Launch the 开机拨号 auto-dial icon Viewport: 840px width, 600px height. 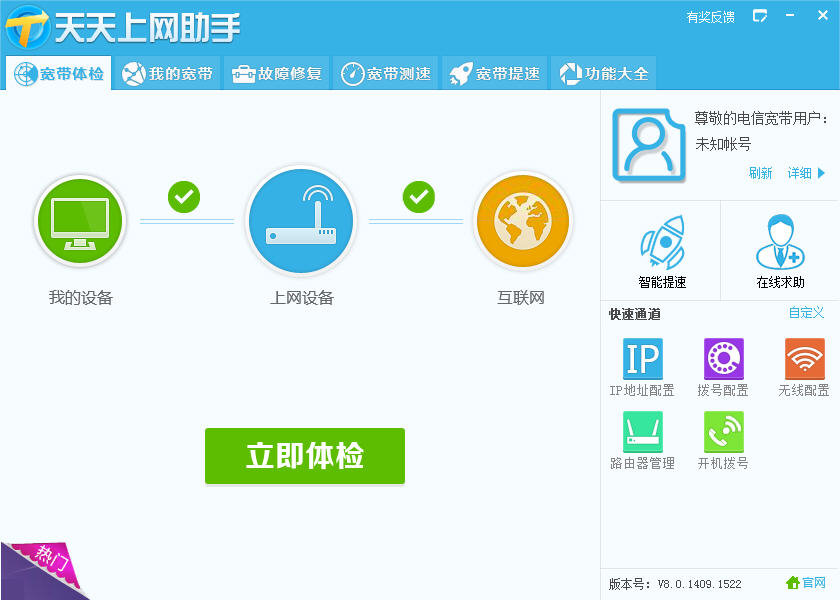[722, 433]
